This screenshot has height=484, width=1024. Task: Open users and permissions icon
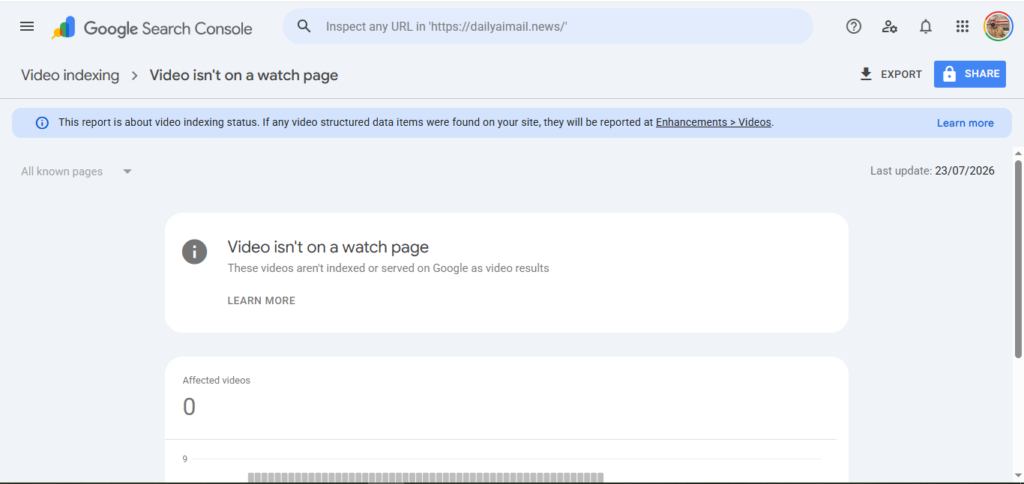[x=889, y=27]
